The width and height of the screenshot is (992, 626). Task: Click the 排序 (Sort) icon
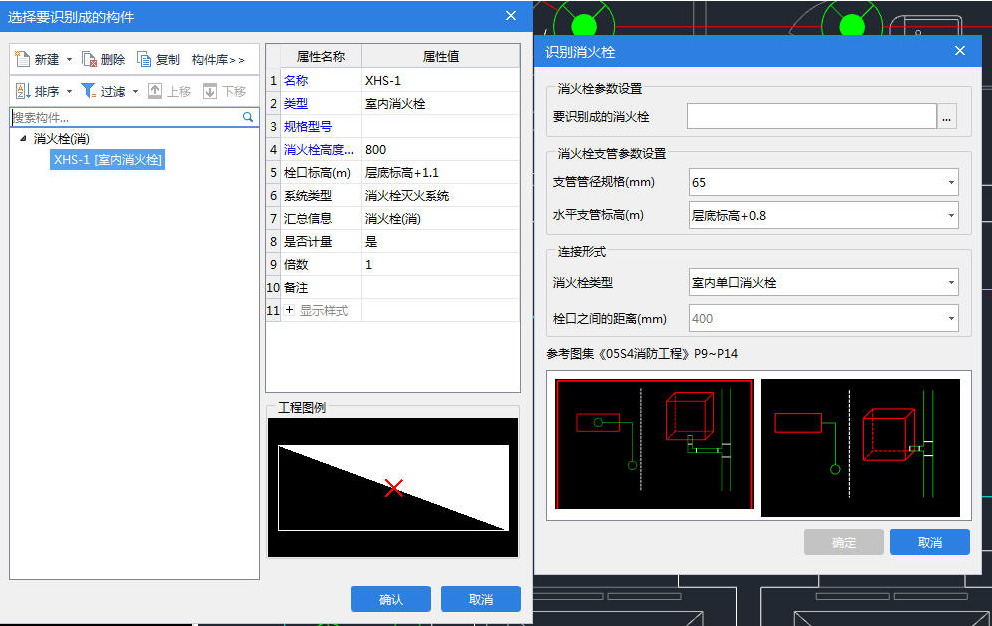pos(23,91)
